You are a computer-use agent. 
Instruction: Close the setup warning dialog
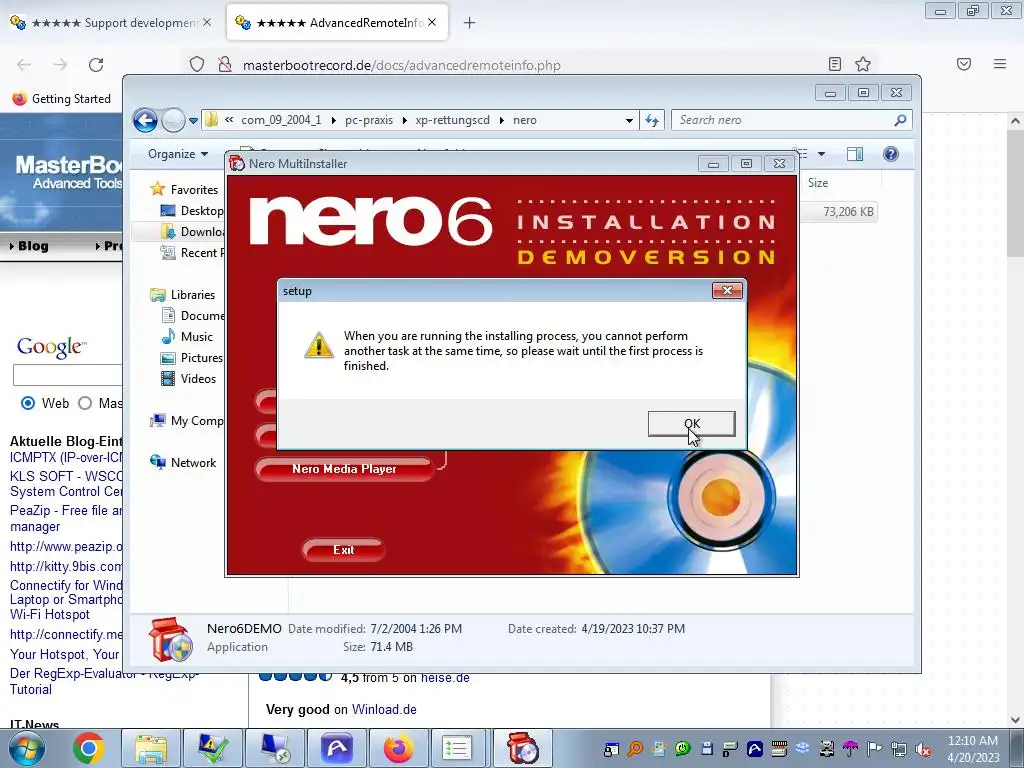pos(727,291)
